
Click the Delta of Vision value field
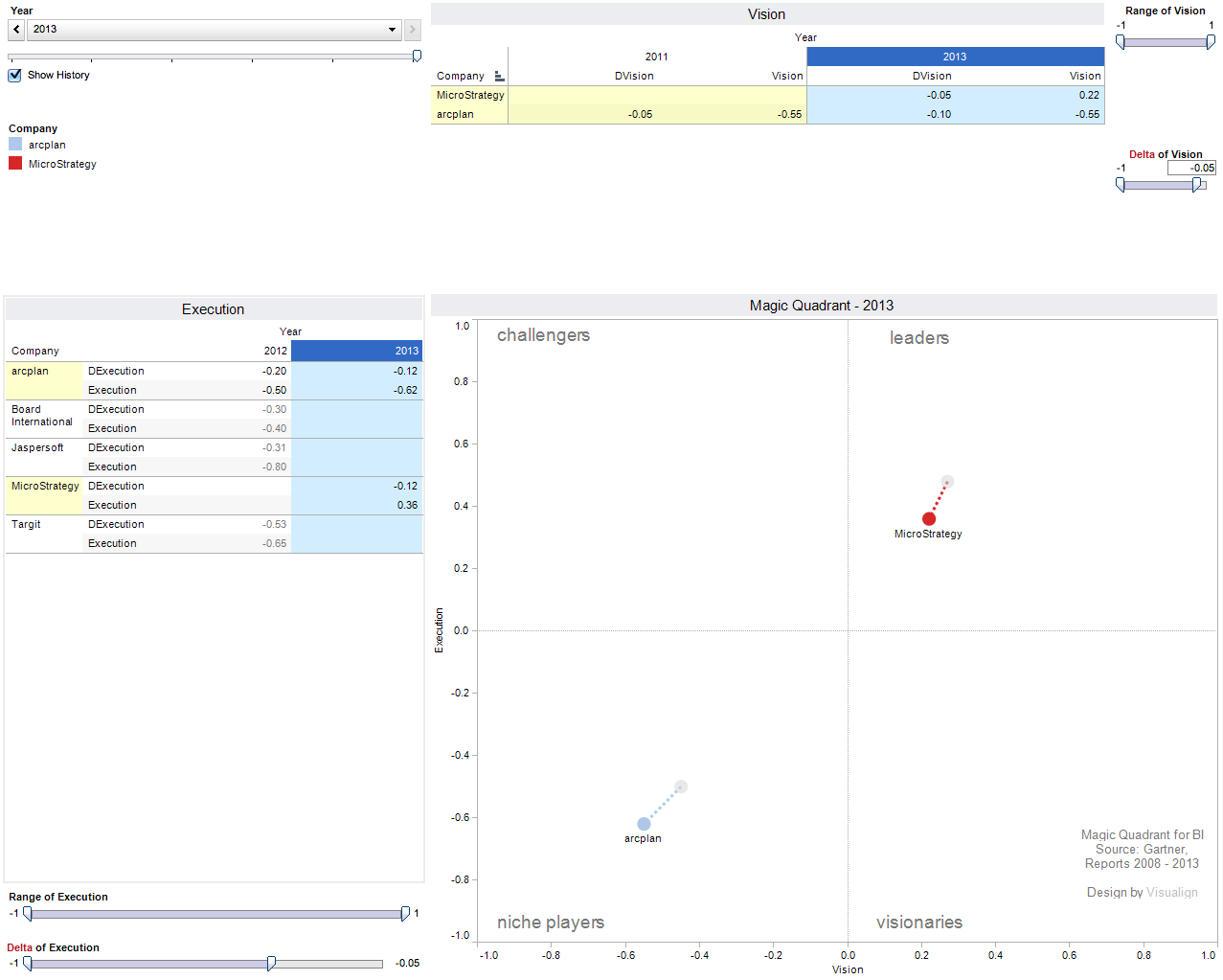pyautogui.click(x=1191, y=168)
